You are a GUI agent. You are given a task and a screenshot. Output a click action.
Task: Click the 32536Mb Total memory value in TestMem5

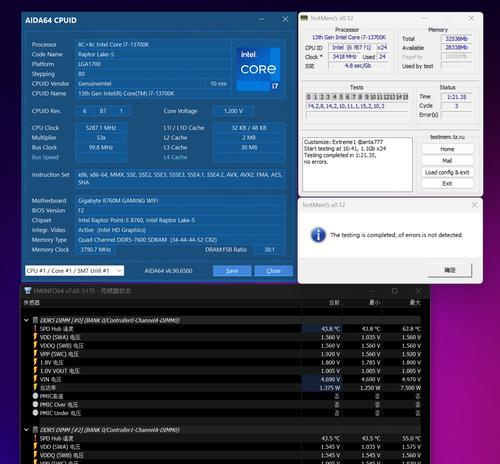click(x=457, y=39)
